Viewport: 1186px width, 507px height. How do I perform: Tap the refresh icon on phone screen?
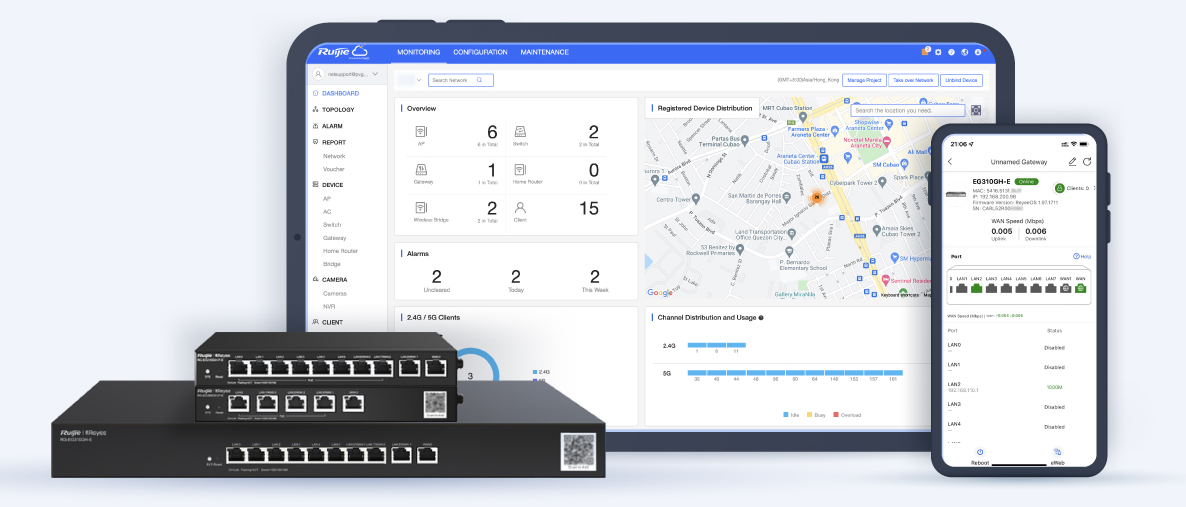tap(1087, 161)
